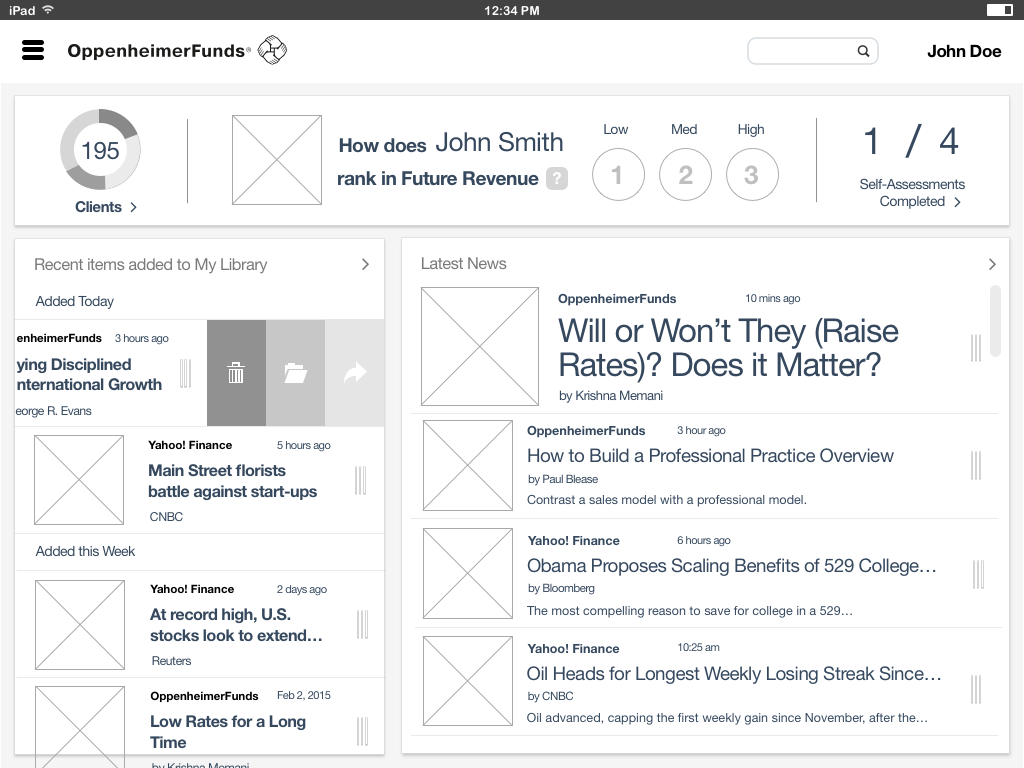Viewport: 1024px width, 768px height.
Task: Open the hamburger navigation menu
Action: [33, 50]
